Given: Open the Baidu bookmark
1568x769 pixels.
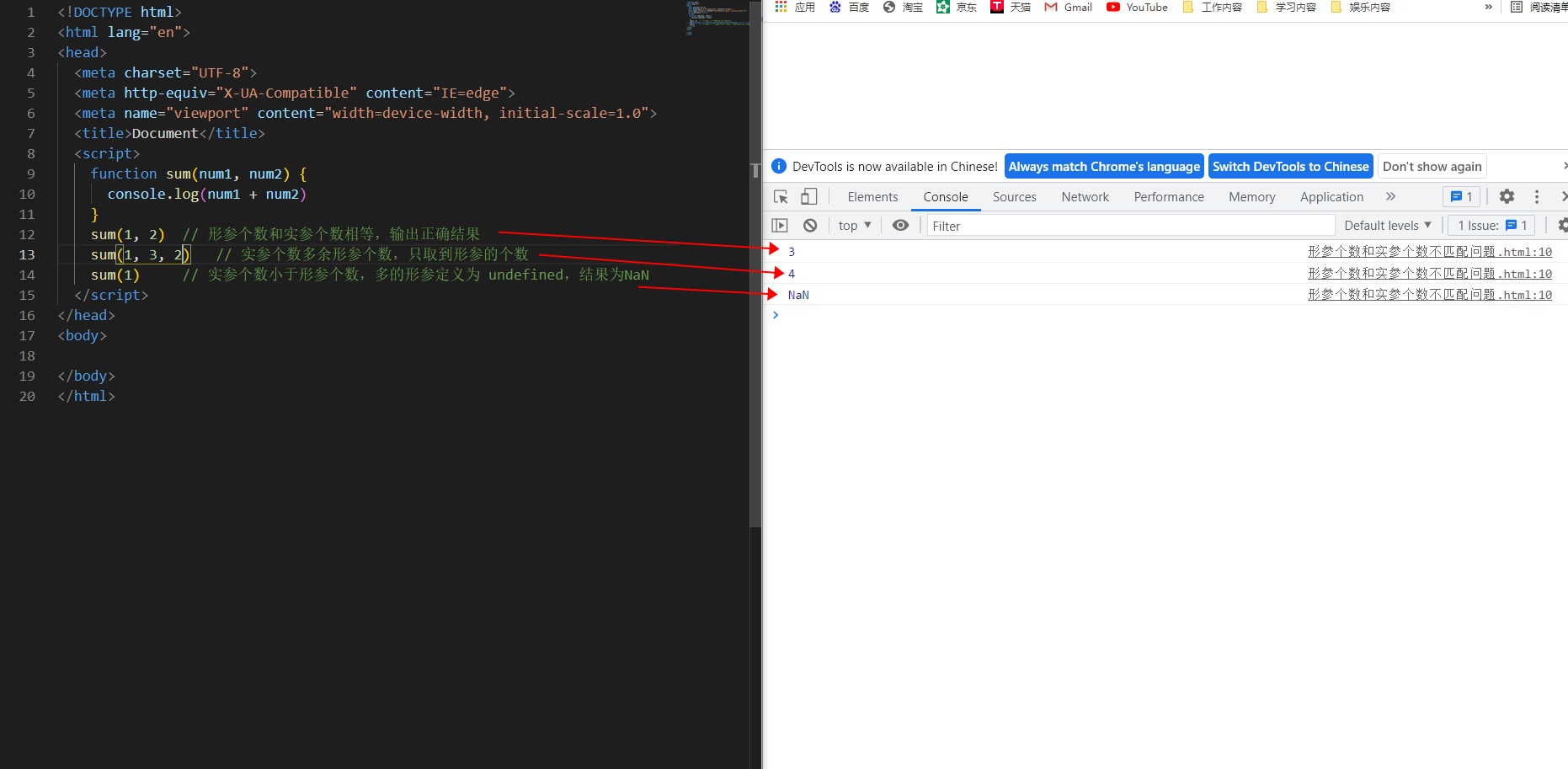Looking at the screenshot, I should click(x=849, y=7).
